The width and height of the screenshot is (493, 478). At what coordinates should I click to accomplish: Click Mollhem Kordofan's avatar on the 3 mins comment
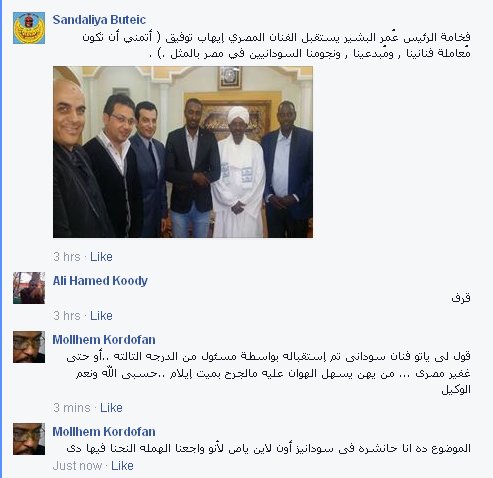click(x=29, y=347)
